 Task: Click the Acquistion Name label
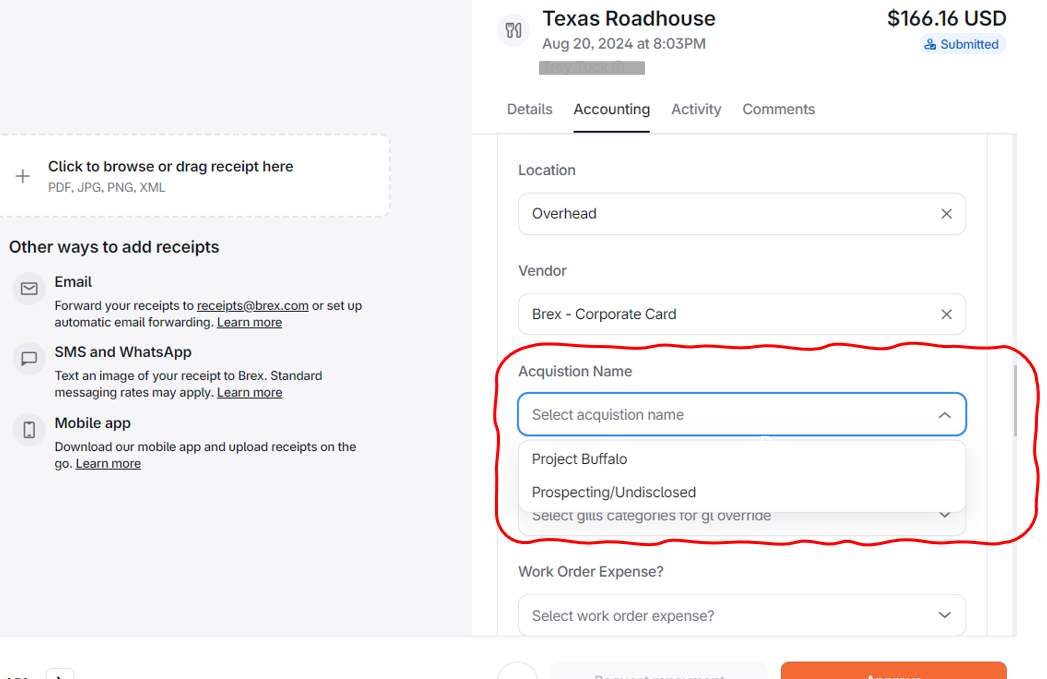[x=575, y=371]
